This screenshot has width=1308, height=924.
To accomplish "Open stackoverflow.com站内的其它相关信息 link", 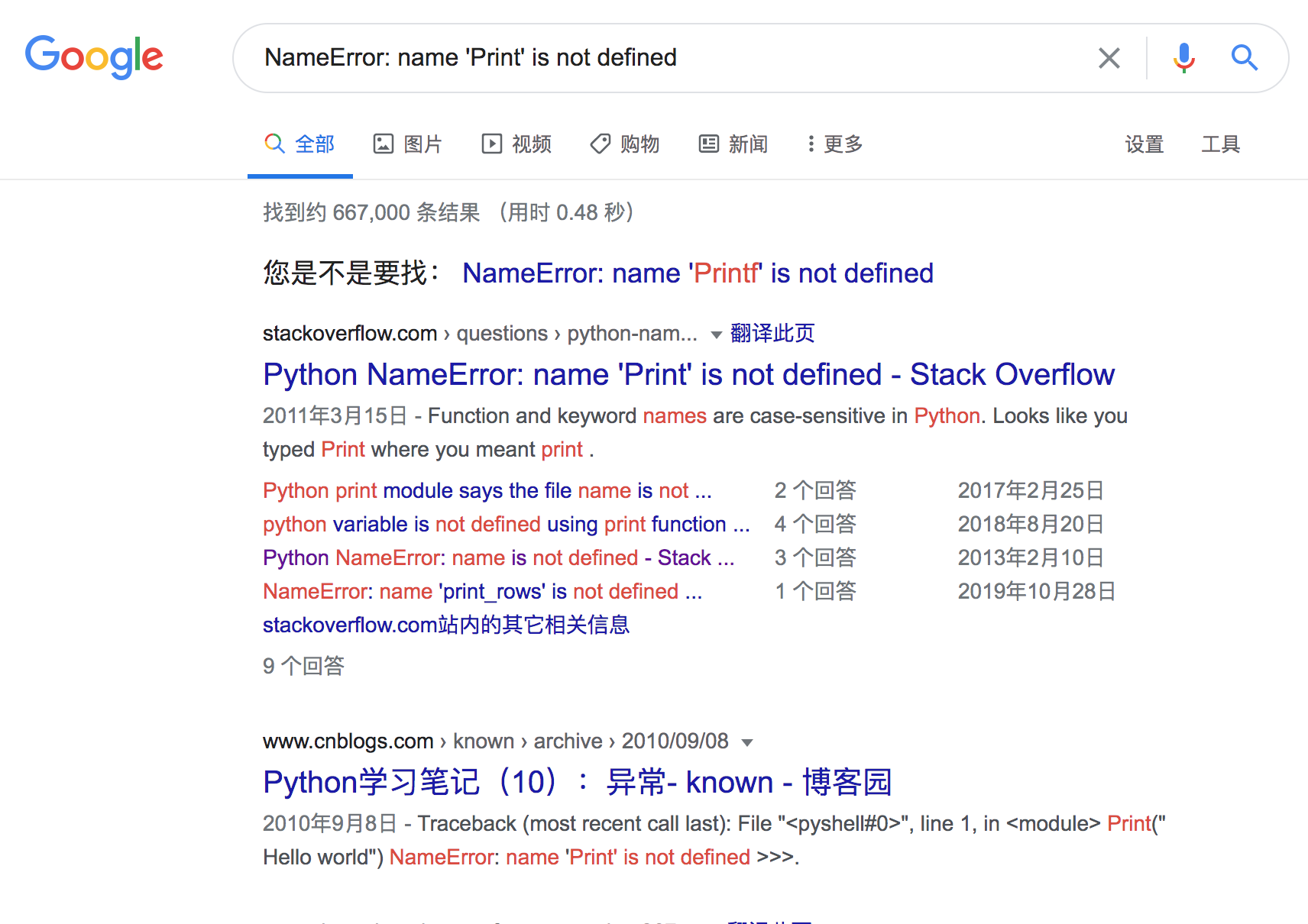I will (x=446, y=625).
